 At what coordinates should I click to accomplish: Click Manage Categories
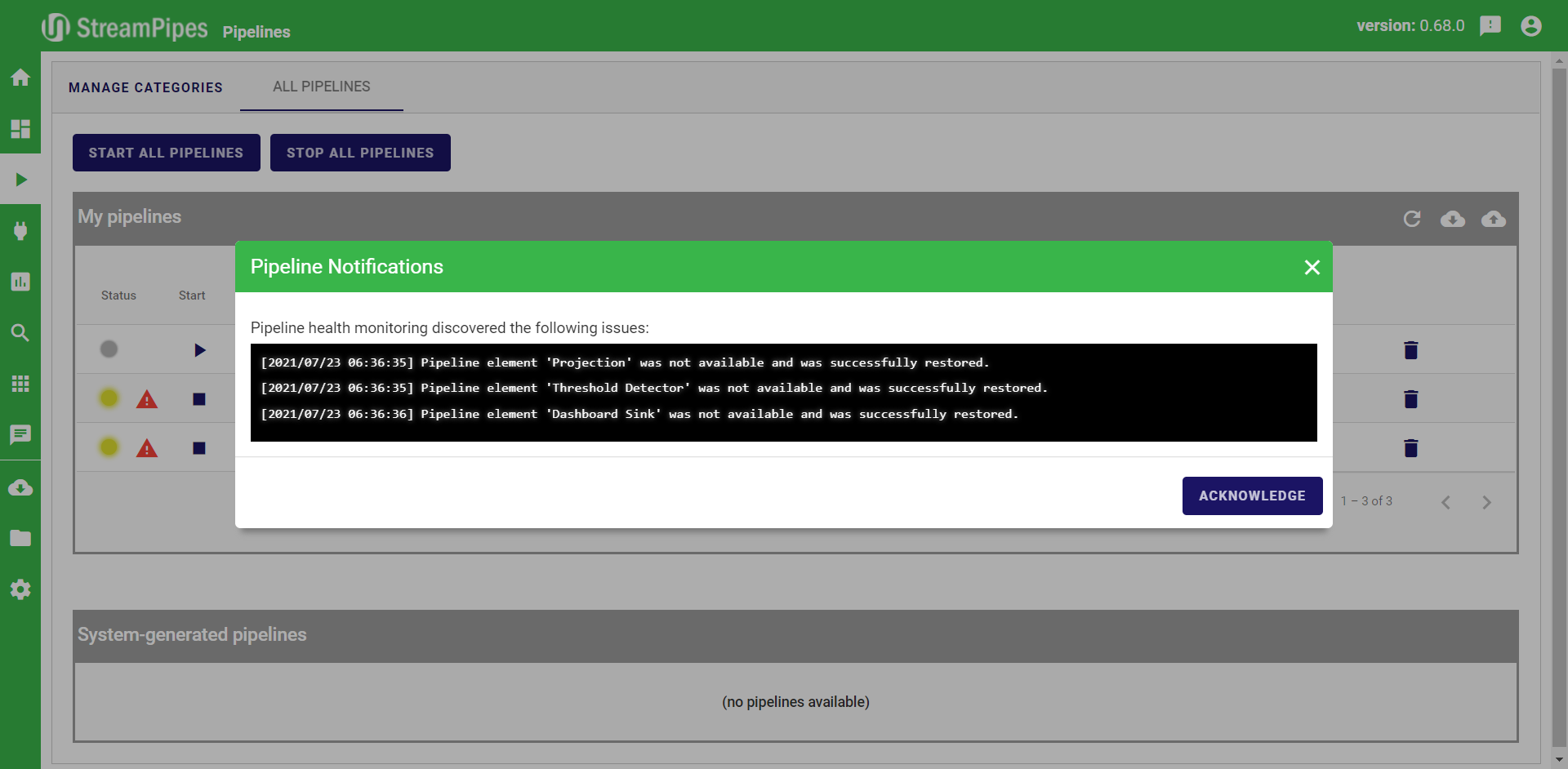coord(145,87)
